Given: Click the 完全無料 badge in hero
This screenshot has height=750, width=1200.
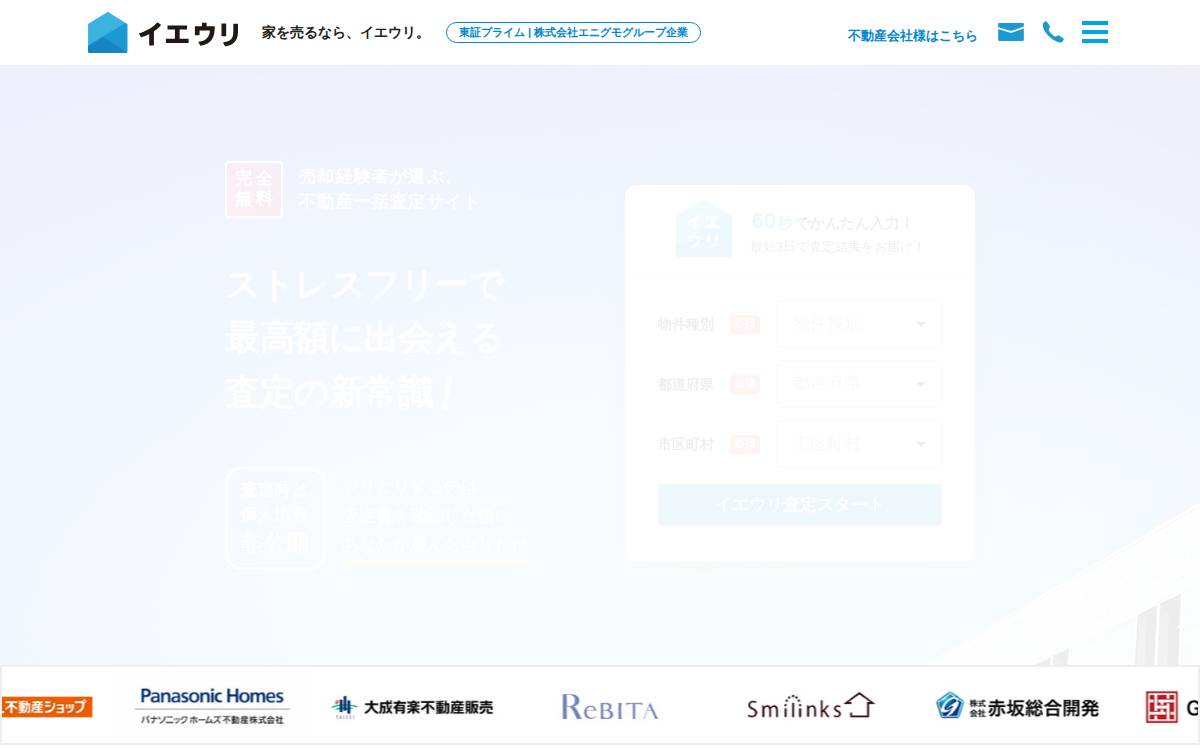Looking at the screenshot, I should [x=254, y=189].
